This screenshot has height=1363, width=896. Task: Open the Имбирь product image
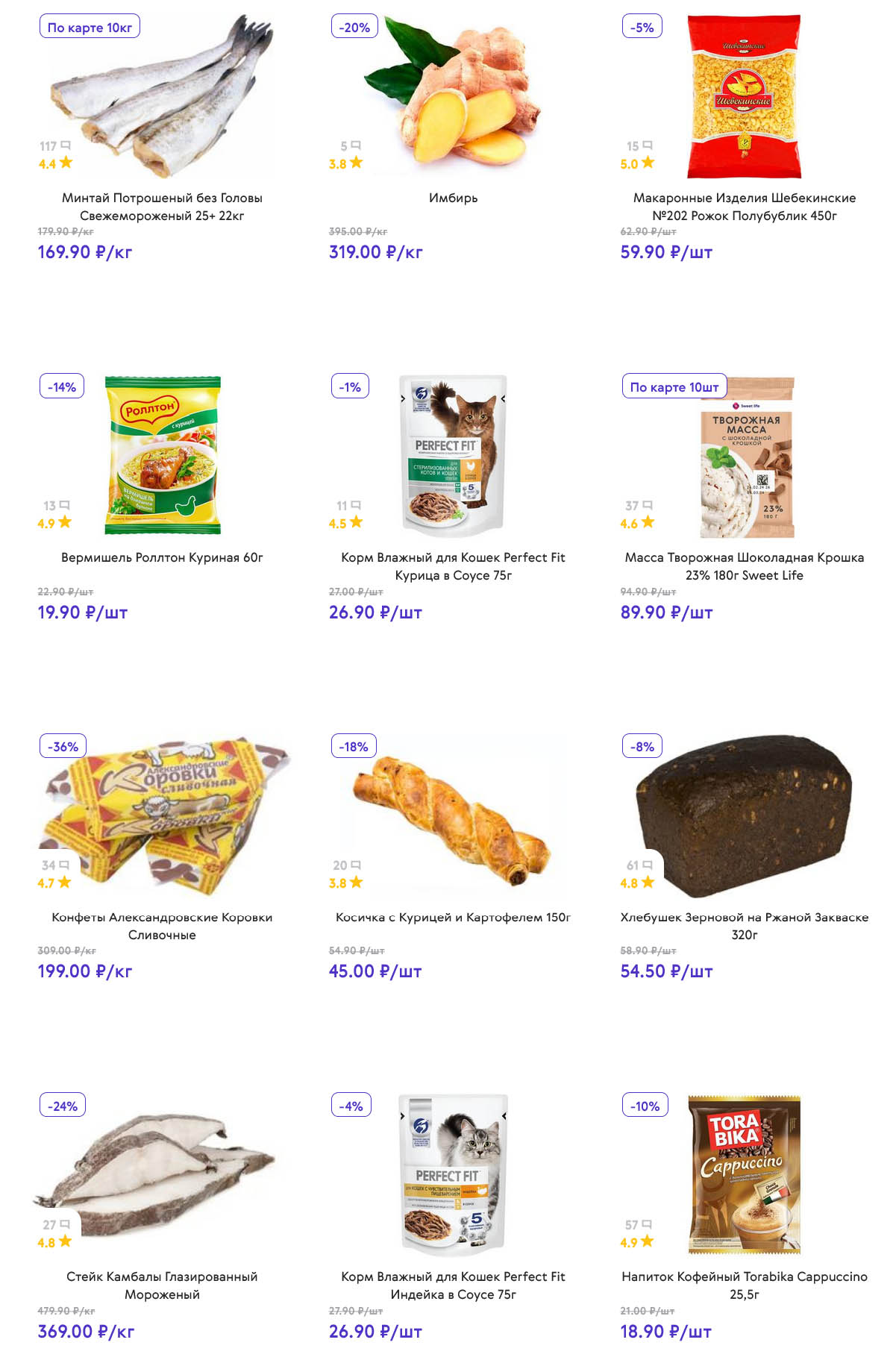coord(453,97)
